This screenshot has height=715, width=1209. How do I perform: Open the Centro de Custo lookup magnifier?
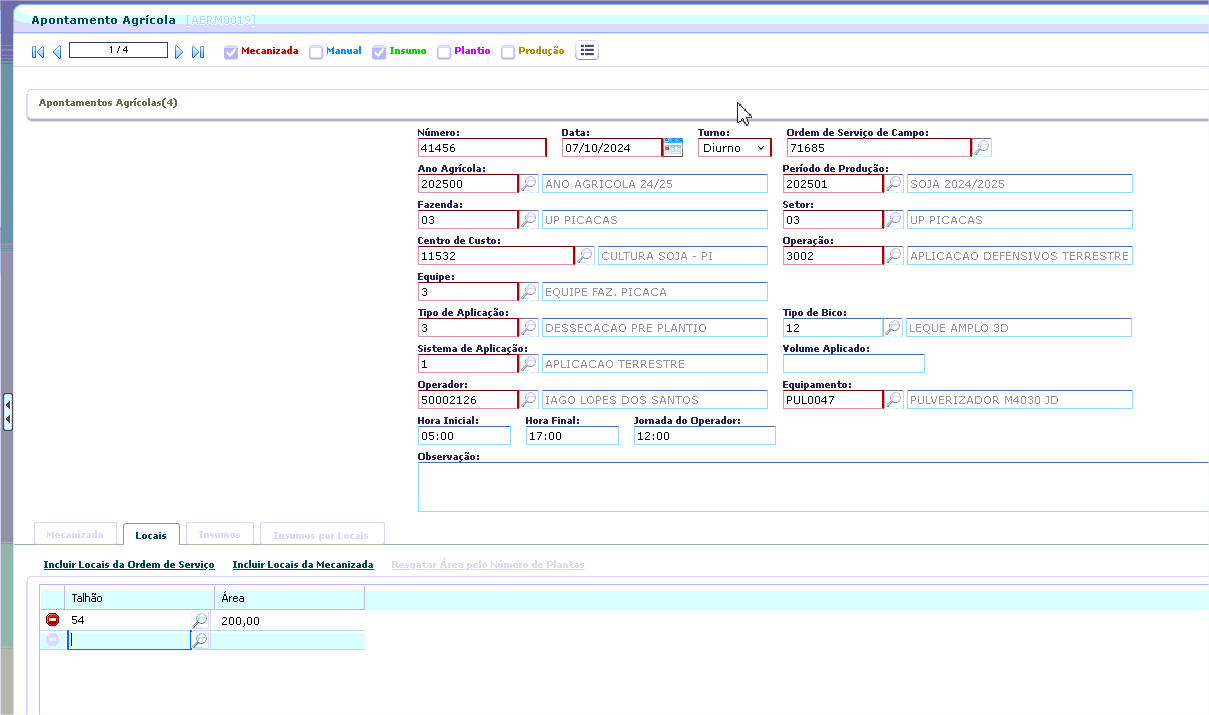tap(585, 255)
